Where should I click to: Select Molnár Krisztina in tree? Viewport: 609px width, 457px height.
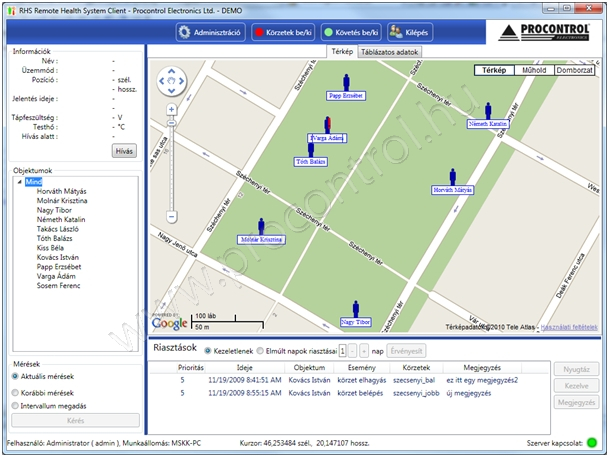tap(62, 201)
